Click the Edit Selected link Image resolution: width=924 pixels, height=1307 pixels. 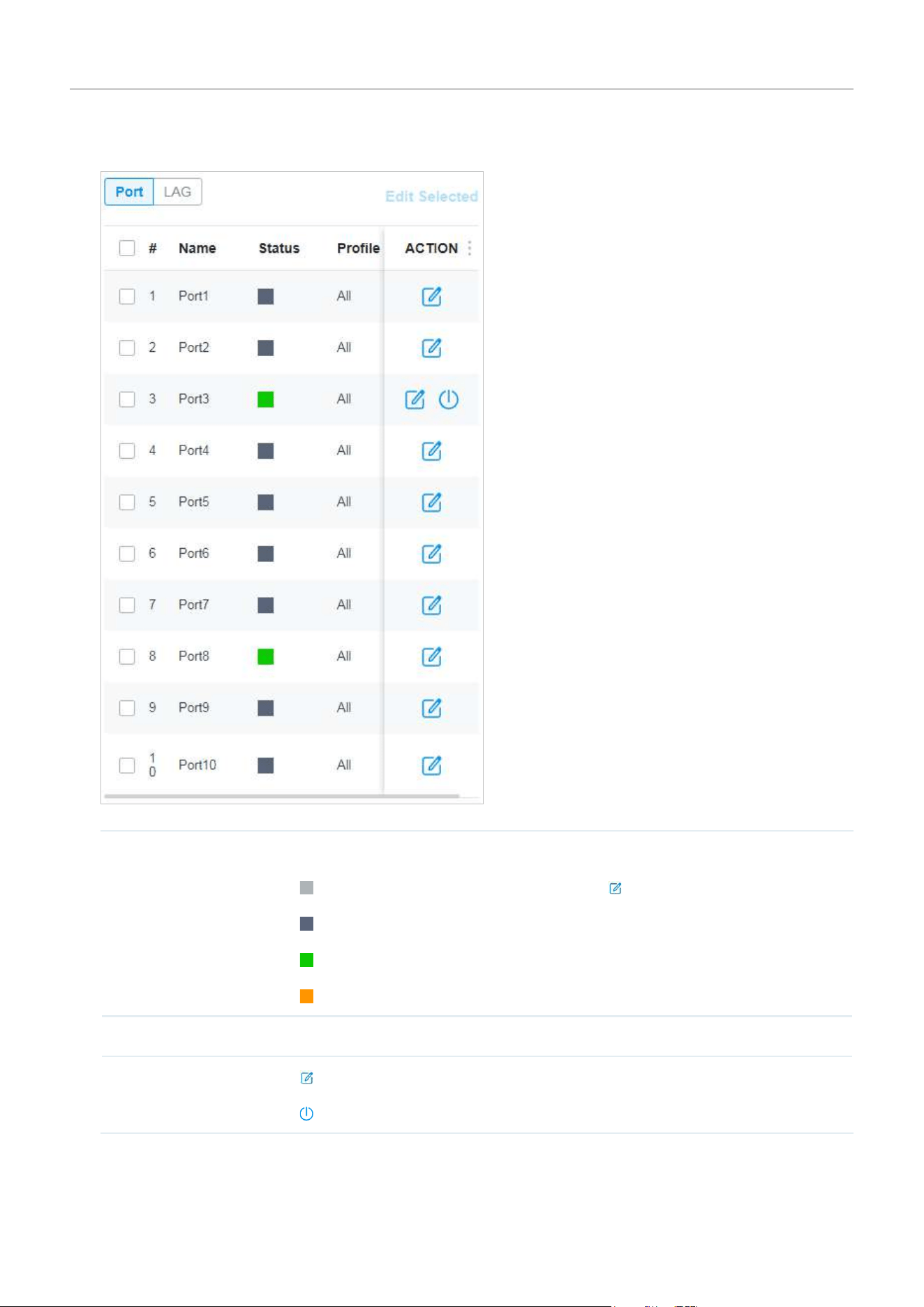tap(431, 196)
